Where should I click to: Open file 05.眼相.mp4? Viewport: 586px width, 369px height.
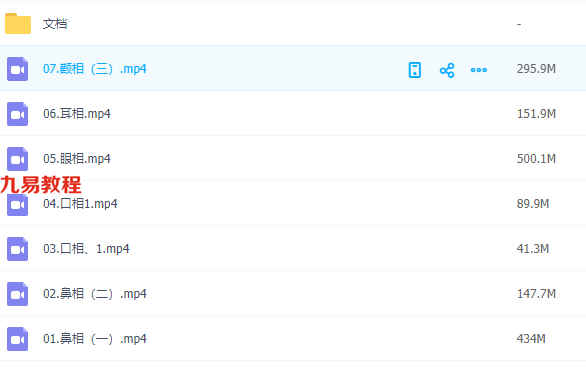coord(77,159)
